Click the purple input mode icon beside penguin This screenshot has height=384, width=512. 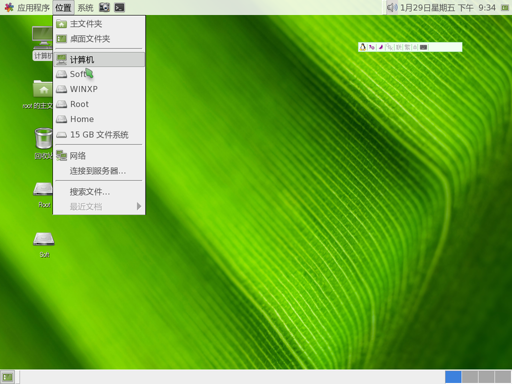click(372, 47)
